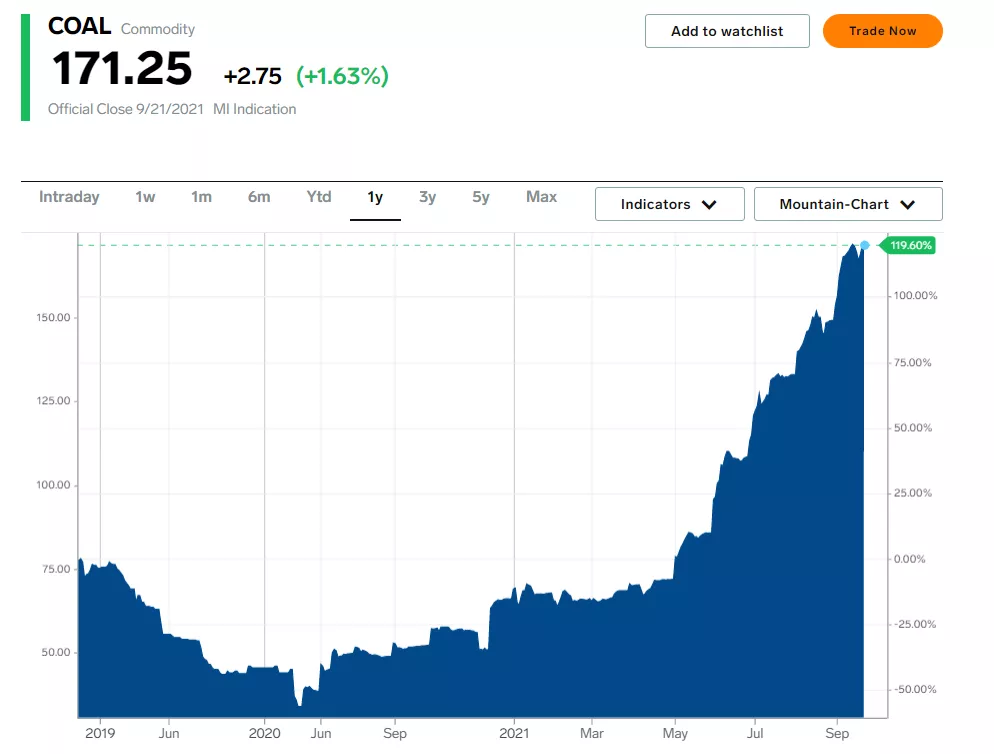Click the blue current-price dot on chart
The height and width of the screenshot is (754, 994).
tap(865, 245)
